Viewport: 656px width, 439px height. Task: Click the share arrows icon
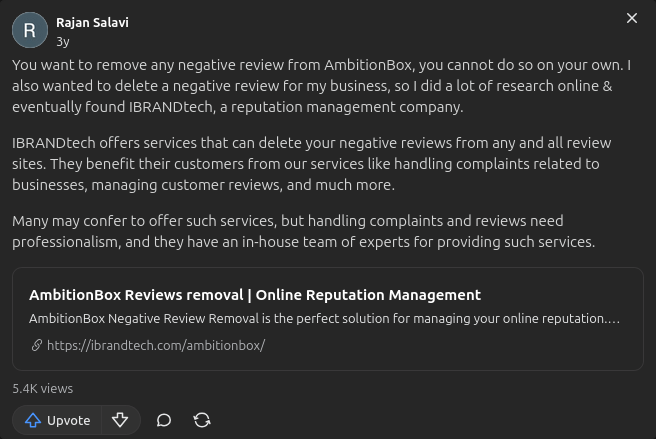202,420
